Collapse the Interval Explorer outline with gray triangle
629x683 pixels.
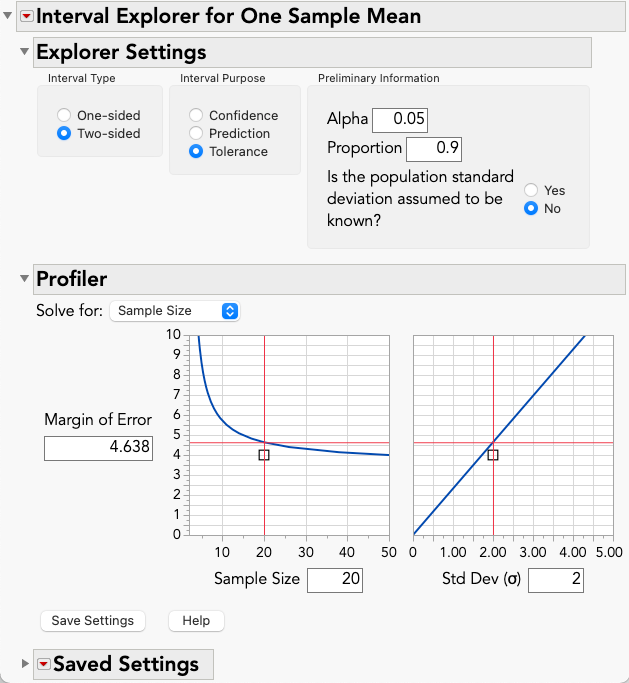coord(7,16)
